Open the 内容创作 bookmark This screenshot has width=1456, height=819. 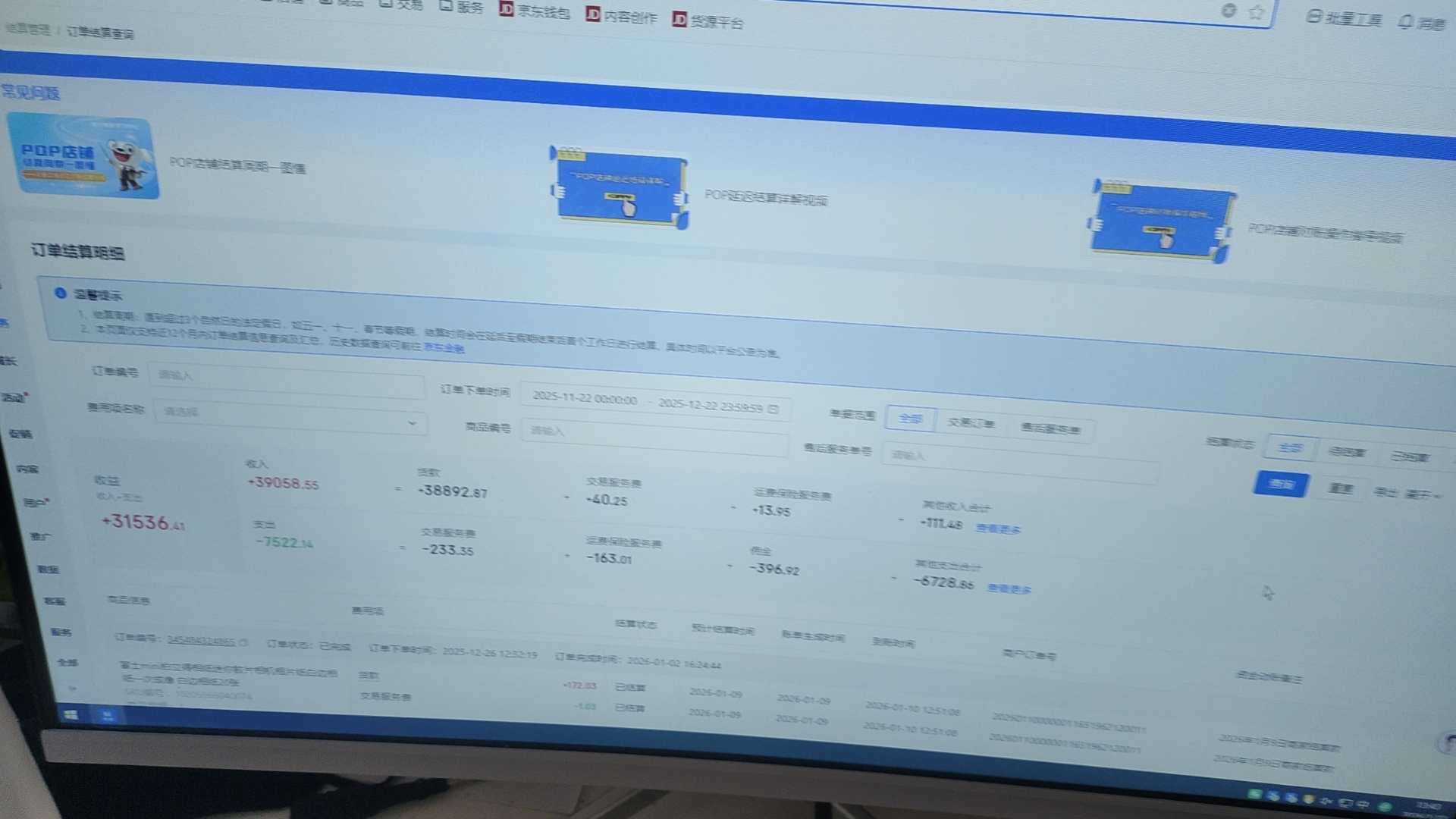point(623,16)
